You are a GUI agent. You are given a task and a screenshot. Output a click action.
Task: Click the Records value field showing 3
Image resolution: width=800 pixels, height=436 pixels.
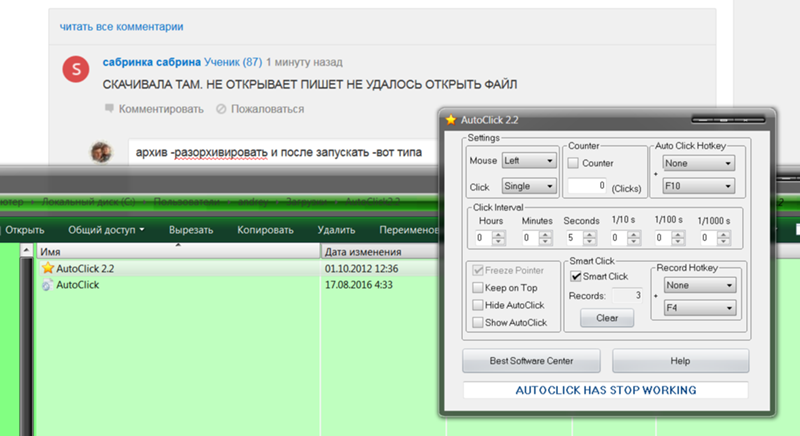pos(627,295)
